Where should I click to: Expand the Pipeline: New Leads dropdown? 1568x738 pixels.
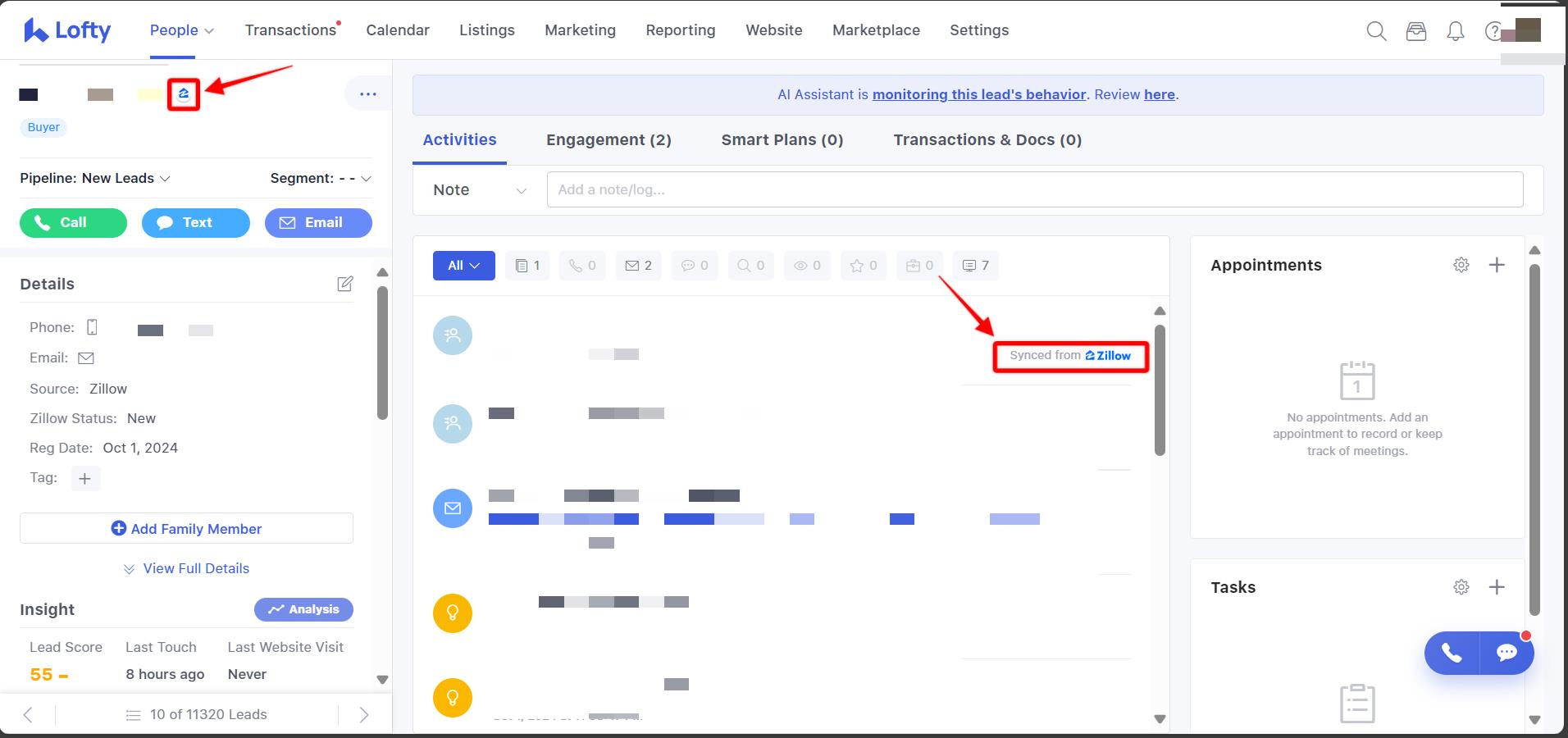click(x=95, y=178)
